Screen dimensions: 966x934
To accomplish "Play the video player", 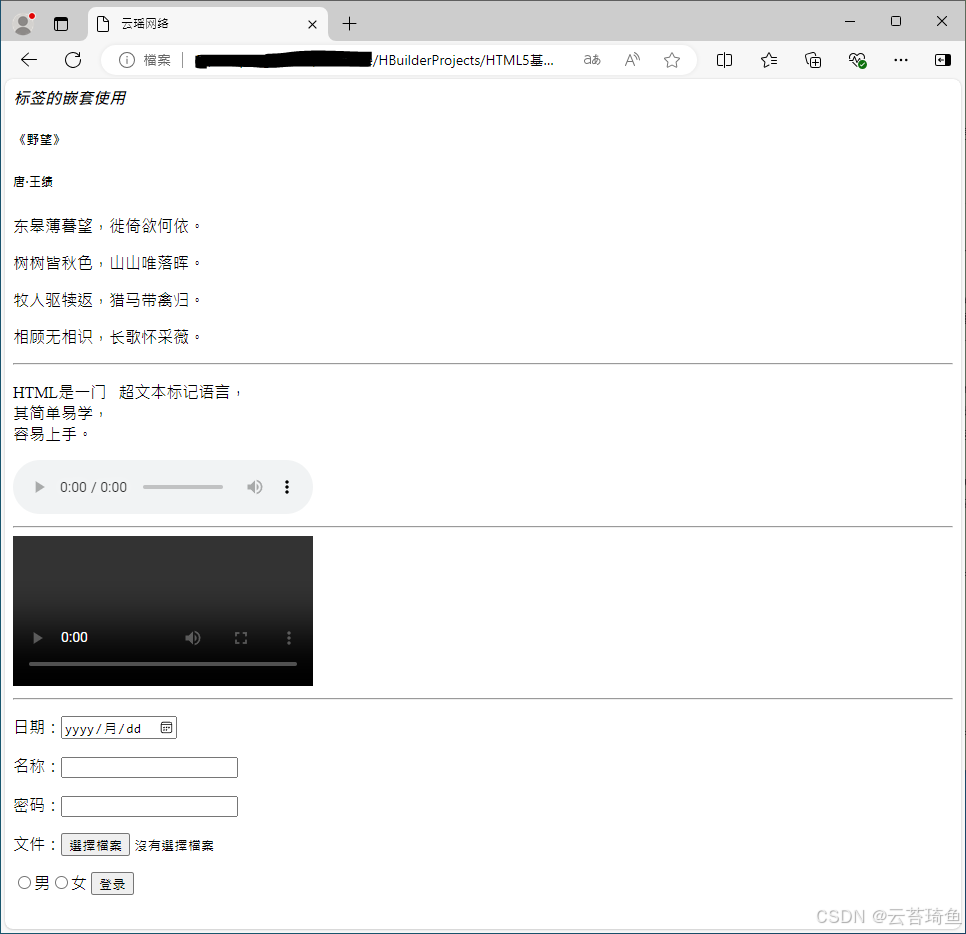I will click(x=38, y=638).
